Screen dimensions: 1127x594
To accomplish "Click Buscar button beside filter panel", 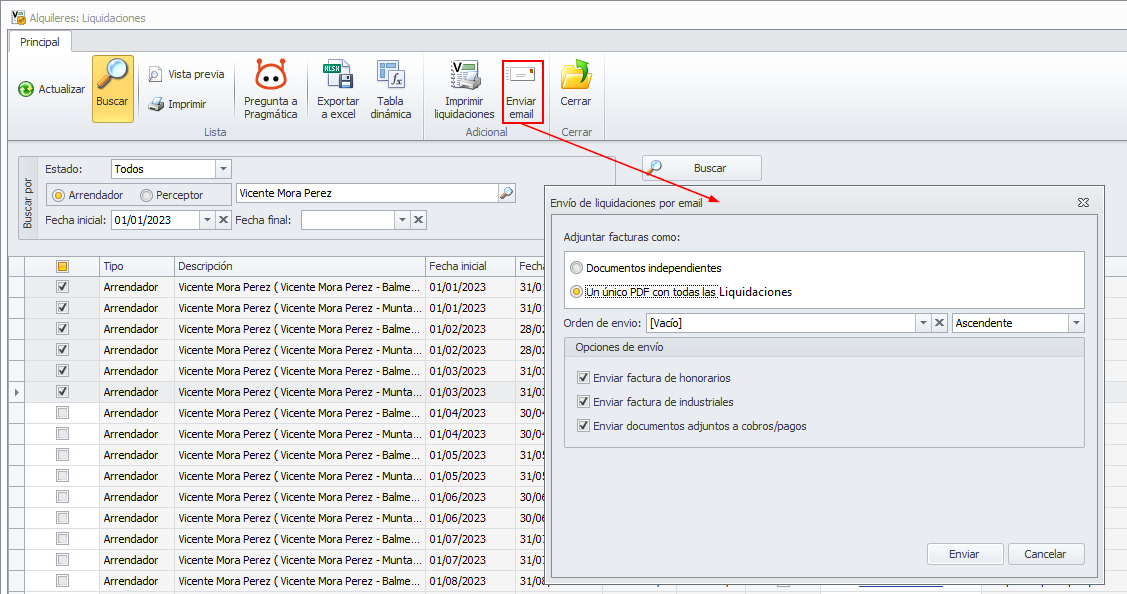I will (x=702, y=168).
